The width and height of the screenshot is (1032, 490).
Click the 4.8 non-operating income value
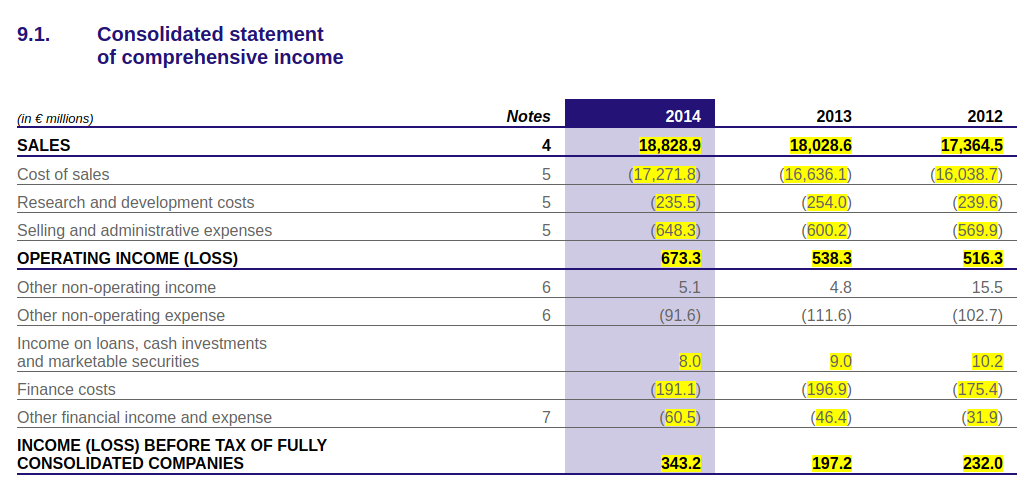tap(840, 288)
